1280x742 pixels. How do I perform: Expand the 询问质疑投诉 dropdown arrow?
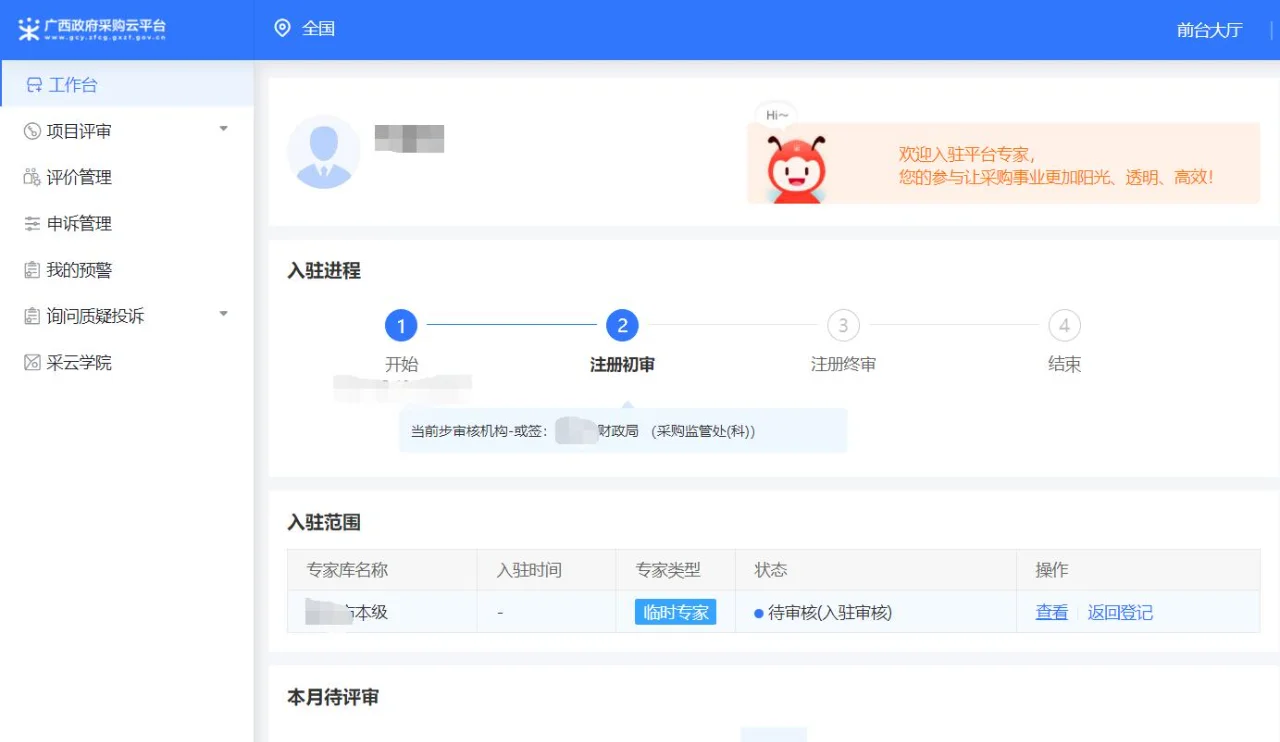[224, 315]
